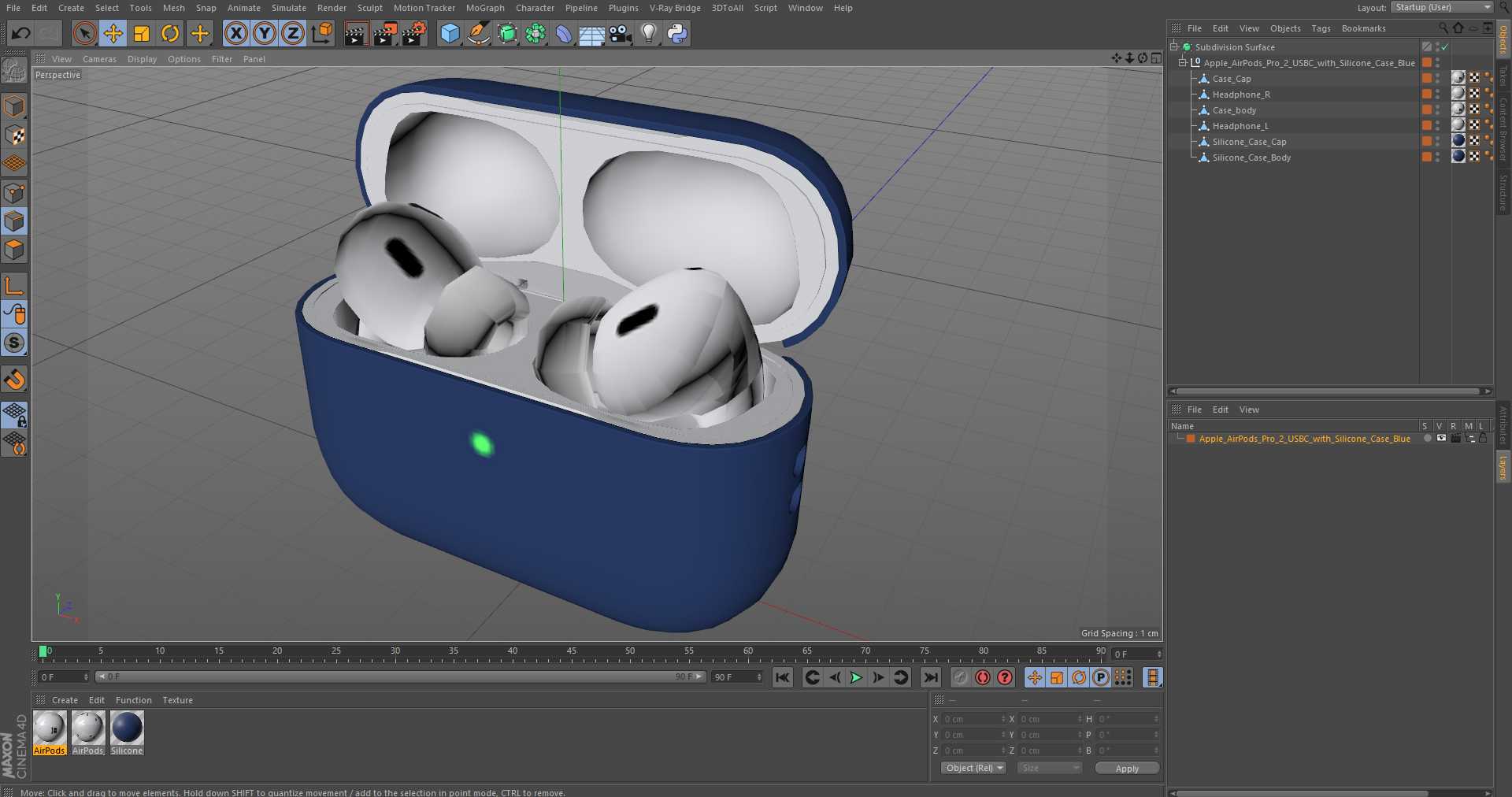Open viewport Cameras menu
The width and height of the screenshot is (1512, 797).
[99, 59]
